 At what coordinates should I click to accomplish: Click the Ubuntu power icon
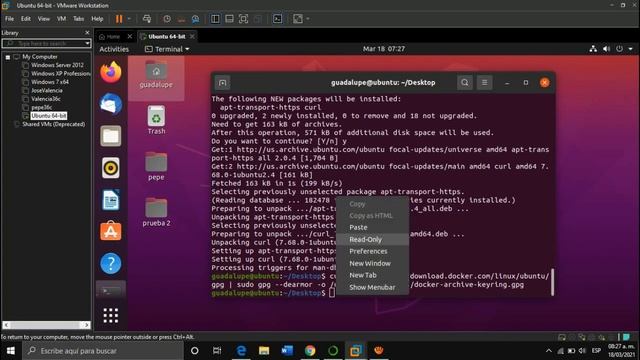[619, 49]
